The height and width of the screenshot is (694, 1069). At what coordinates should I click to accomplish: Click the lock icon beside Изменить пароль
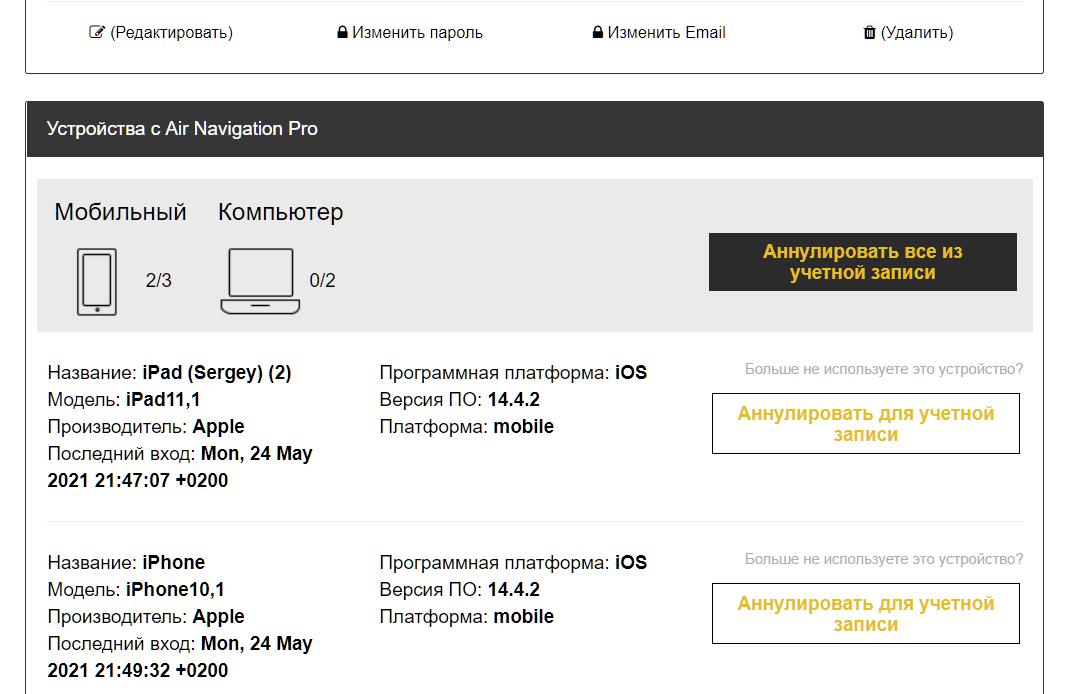pos(342,33)
